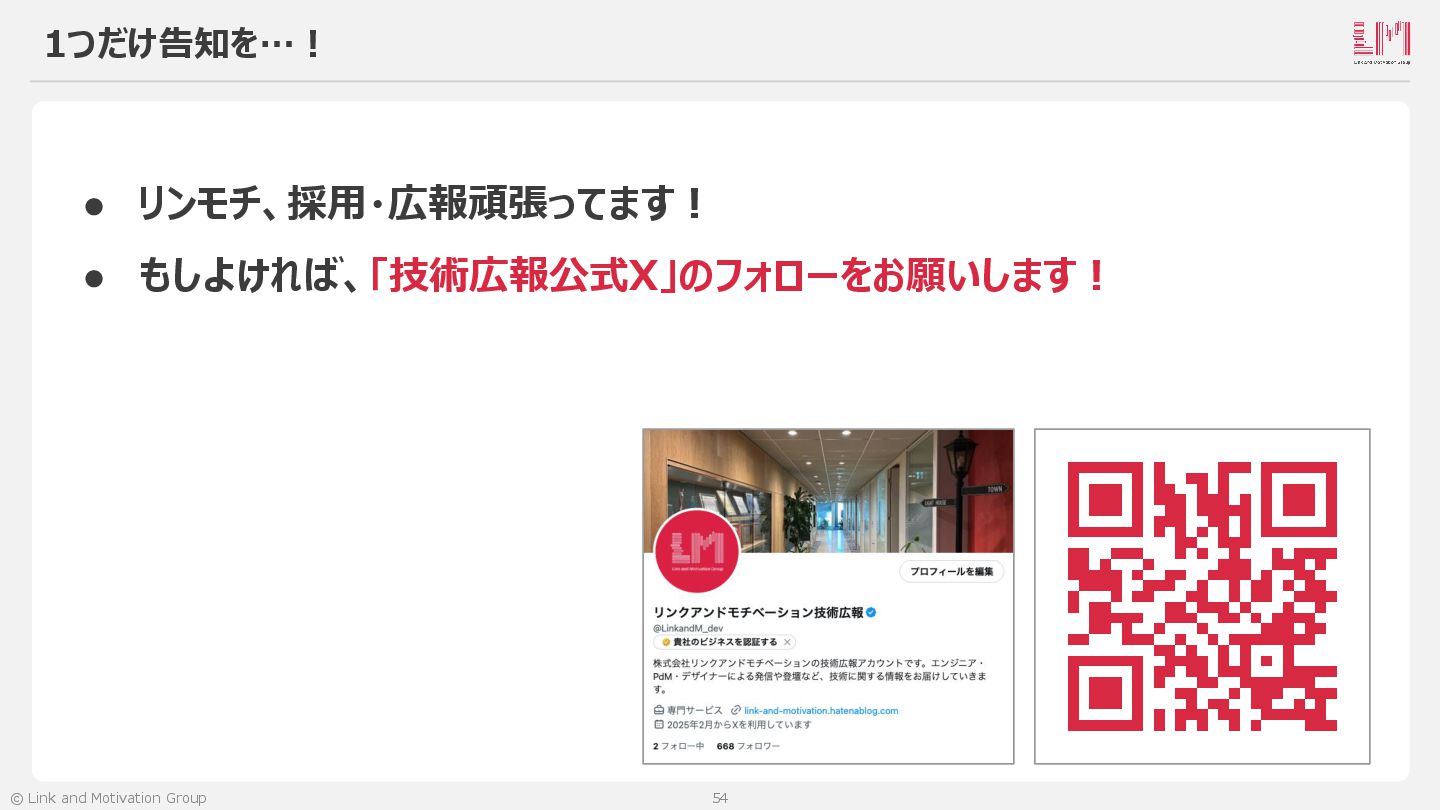The image size is (1440, 810).
Task: Click the briefcase icon next to 専門サービス
Action: tap(659, 711)
